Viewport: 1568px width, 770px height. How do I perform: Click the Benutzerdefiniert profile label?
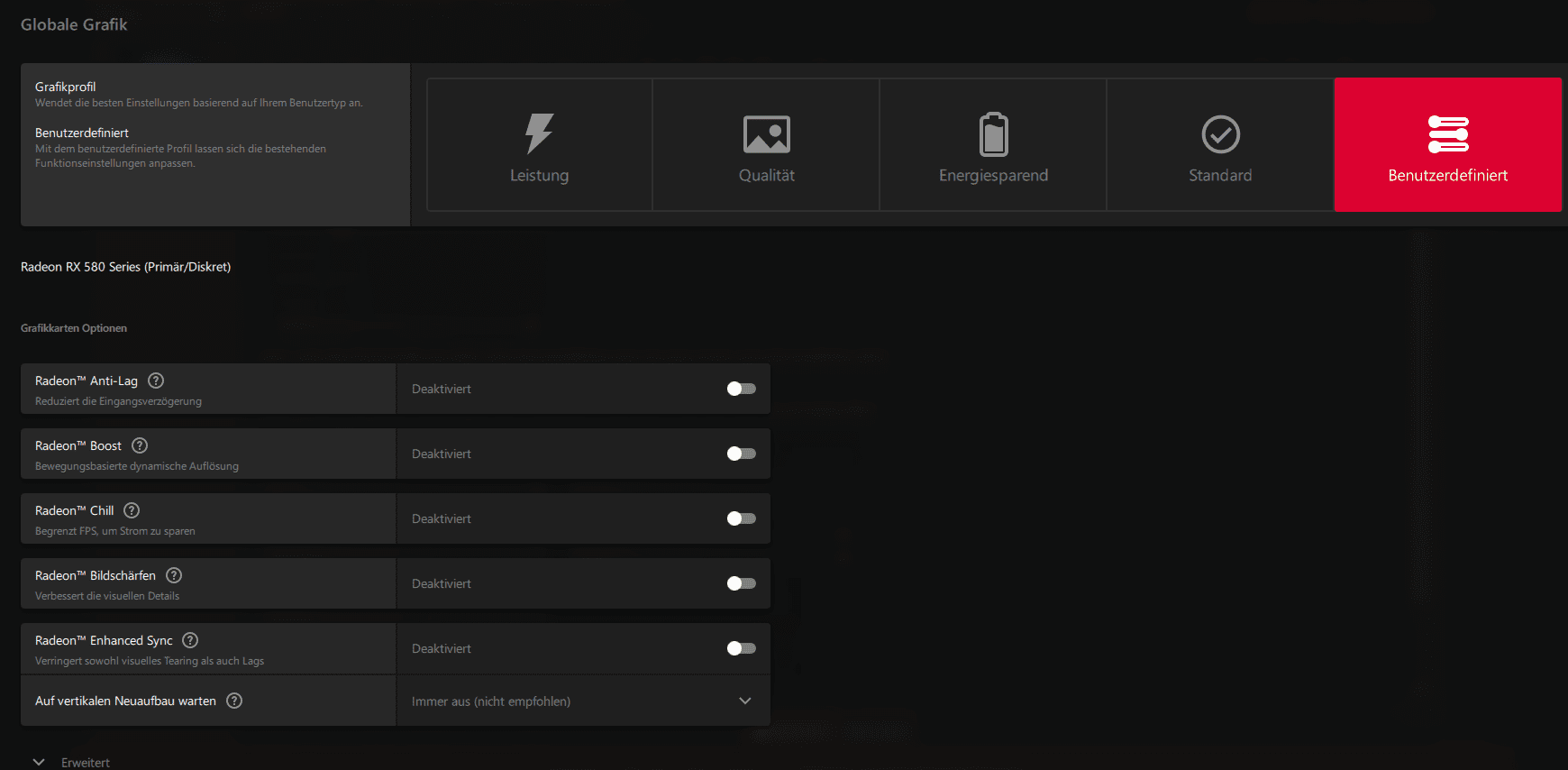pyautogui.click(x=1448, y=176)
